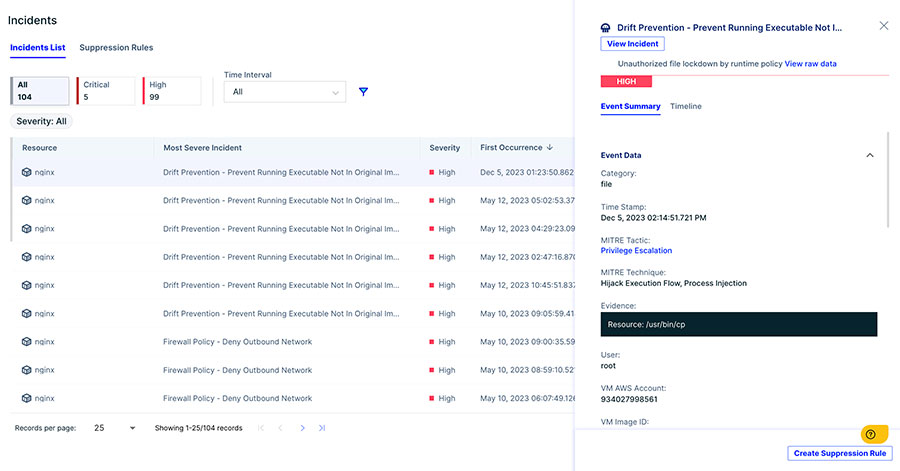This screenshot has height=471, width=900.
Task: Jump to last page of records
Action: point(322,428)
